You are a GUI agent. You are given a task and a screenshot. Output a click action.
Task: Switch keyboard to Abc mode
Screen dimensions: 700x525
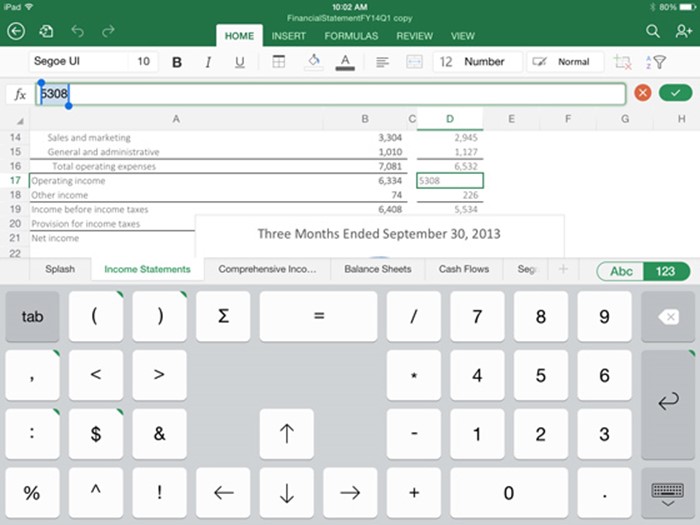click(x=621, y=271)
